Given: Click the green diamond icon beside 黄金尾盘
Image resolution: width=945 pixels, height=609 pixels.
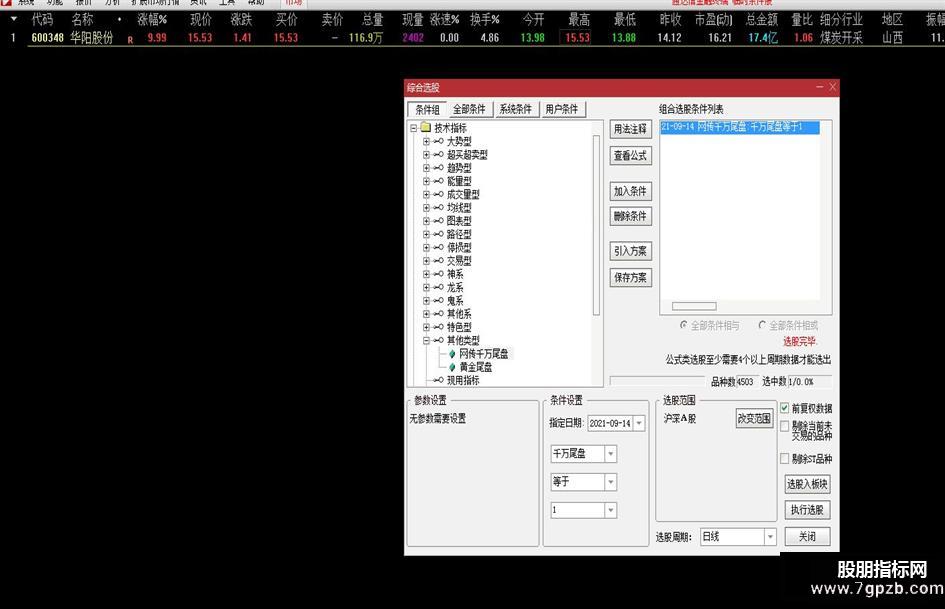Looking at the screenshot, I should click(x=452, y=367).
